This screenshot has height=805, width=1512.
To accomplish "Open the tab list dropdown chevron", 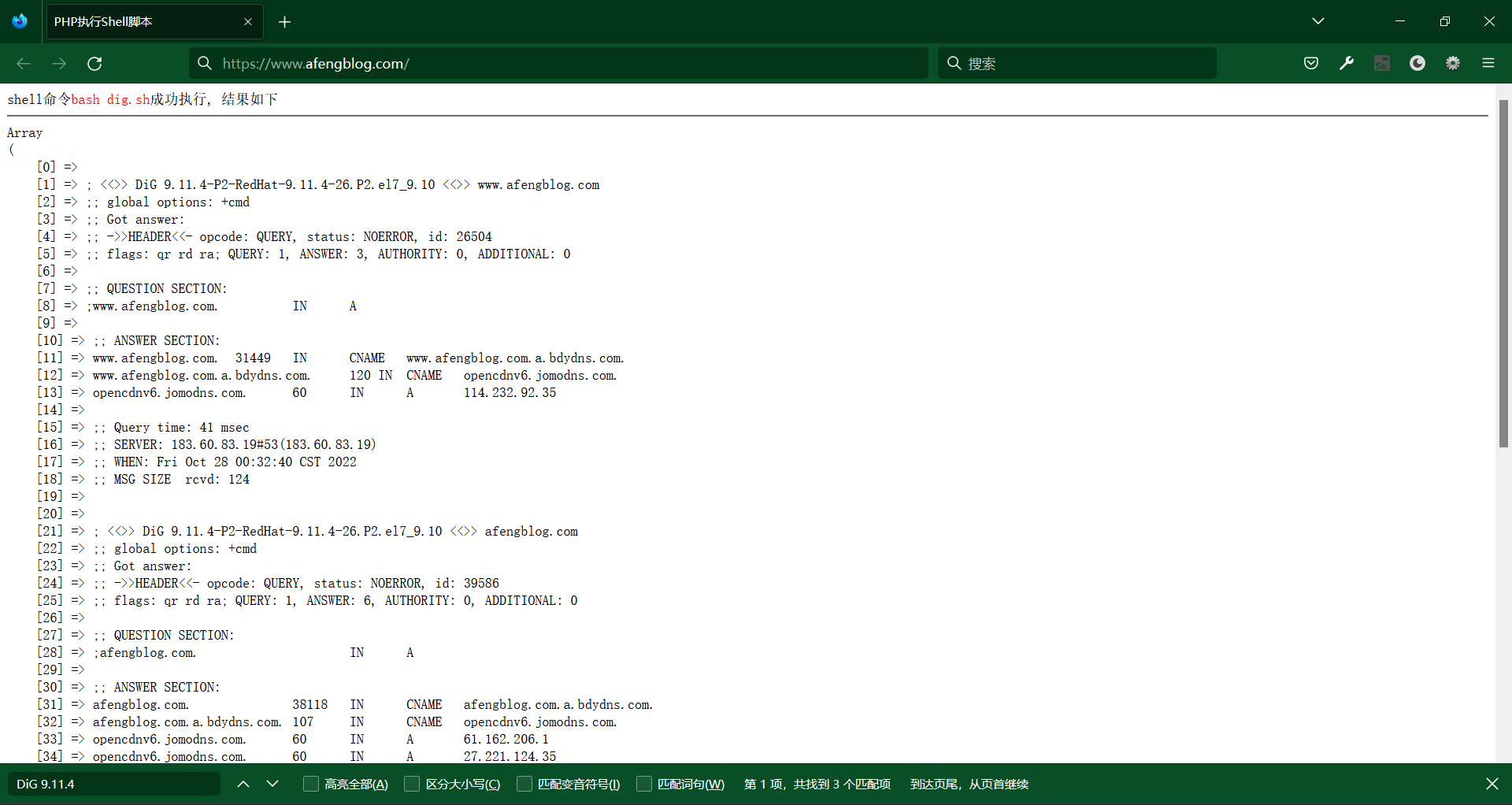I will click(1318, 21).
